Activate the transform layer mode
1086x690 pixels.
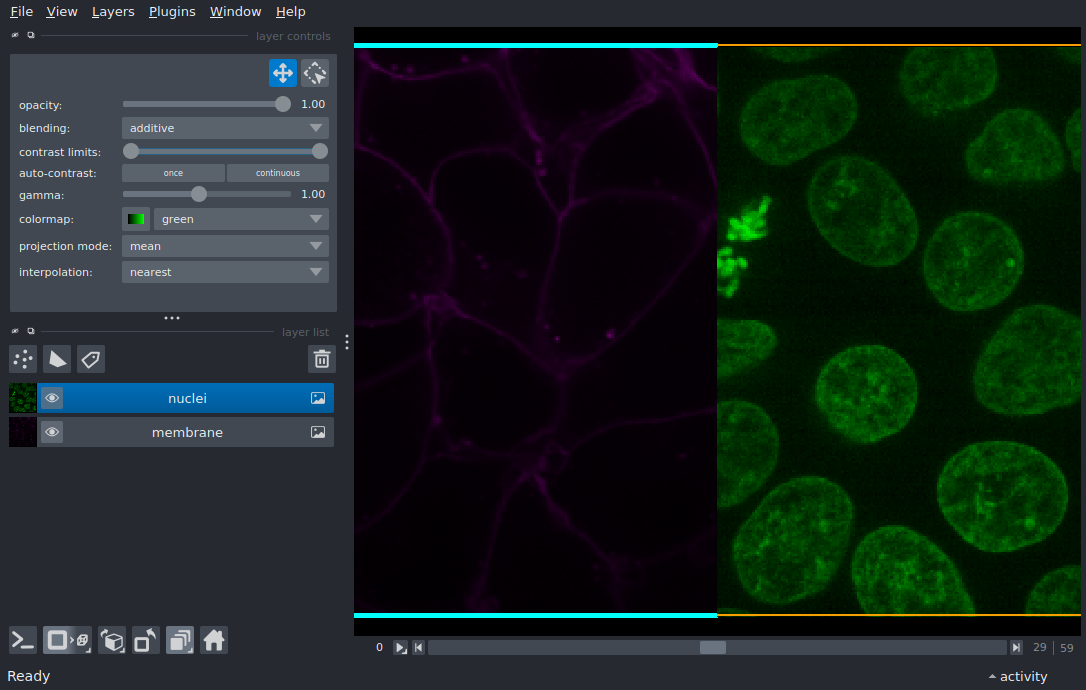pyautogui.click(x=315, y=73)
